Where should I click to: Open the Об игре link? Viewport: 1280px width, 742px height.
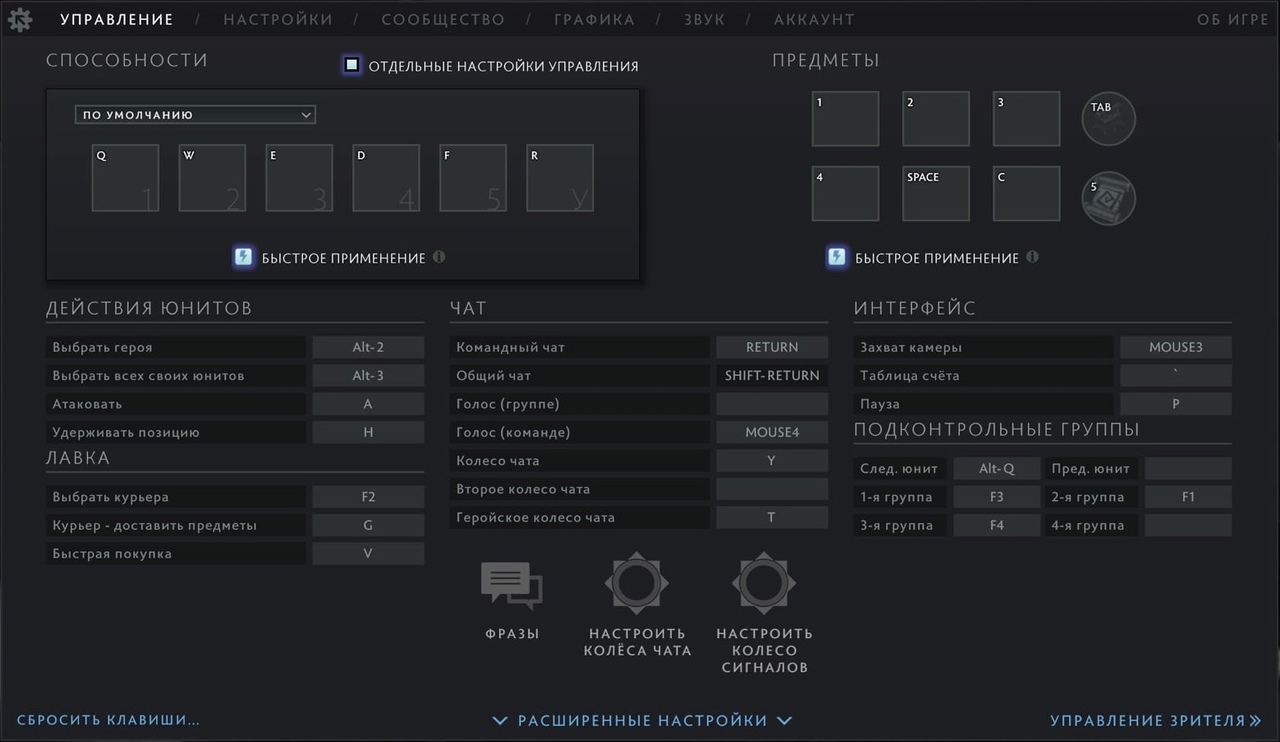click(x=1232, y=19)
